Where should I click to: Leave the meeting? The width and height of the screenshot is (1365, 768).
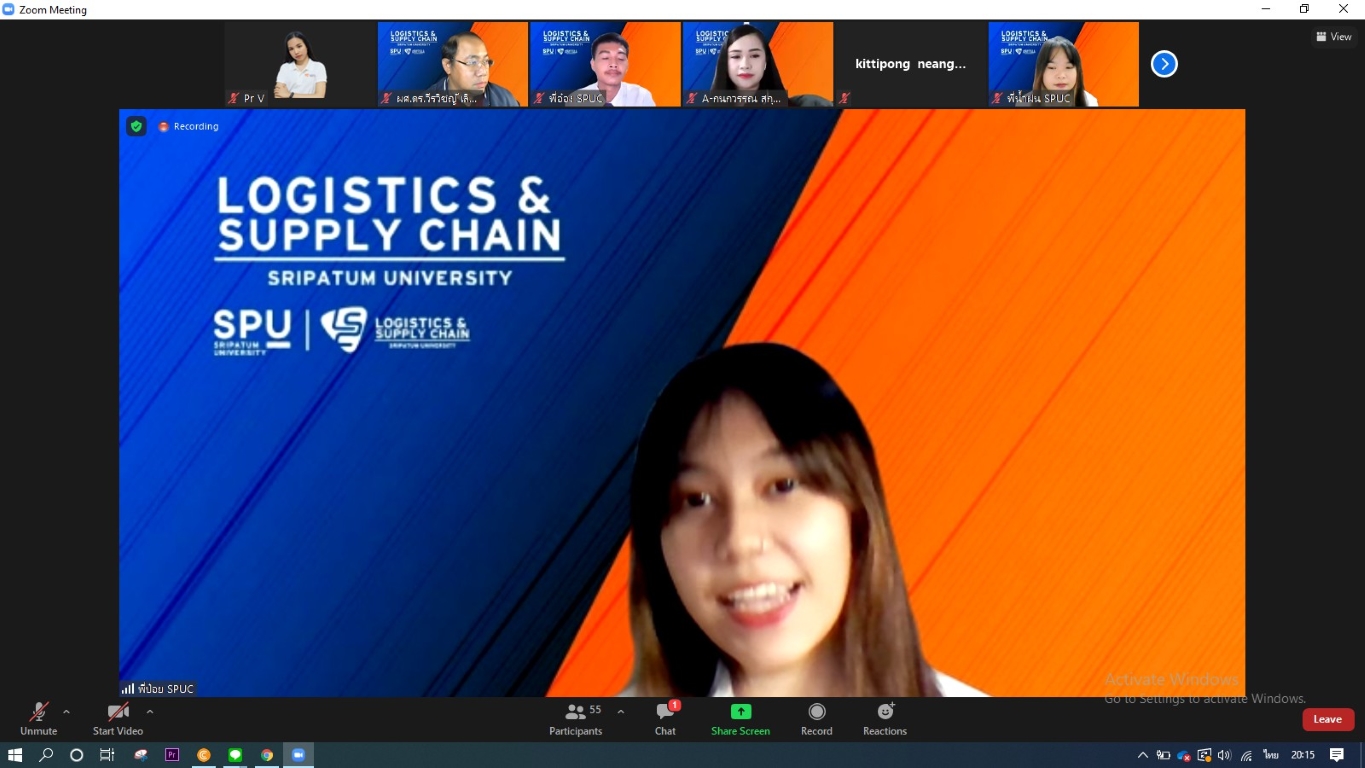(x=1328, y=719)
